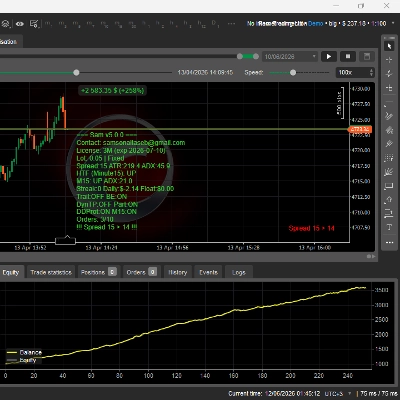Switch to the History tab
This screenshot has width=400, height=400.
(x=178, y=272)
